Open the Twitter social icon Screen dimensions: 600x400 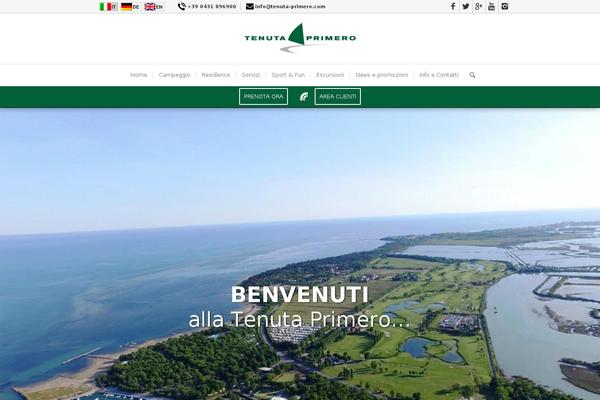point(466,6)
